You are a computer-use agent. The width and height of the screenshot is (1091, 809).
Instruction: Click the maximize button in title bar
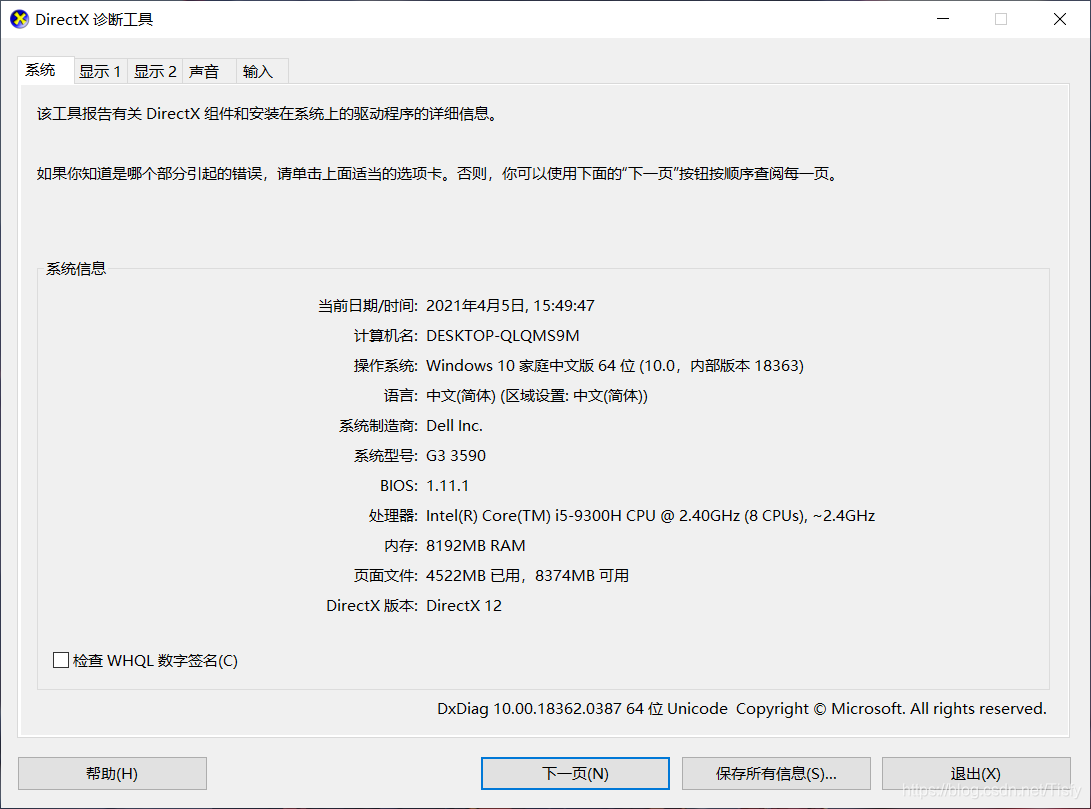tap(1001, 19)
